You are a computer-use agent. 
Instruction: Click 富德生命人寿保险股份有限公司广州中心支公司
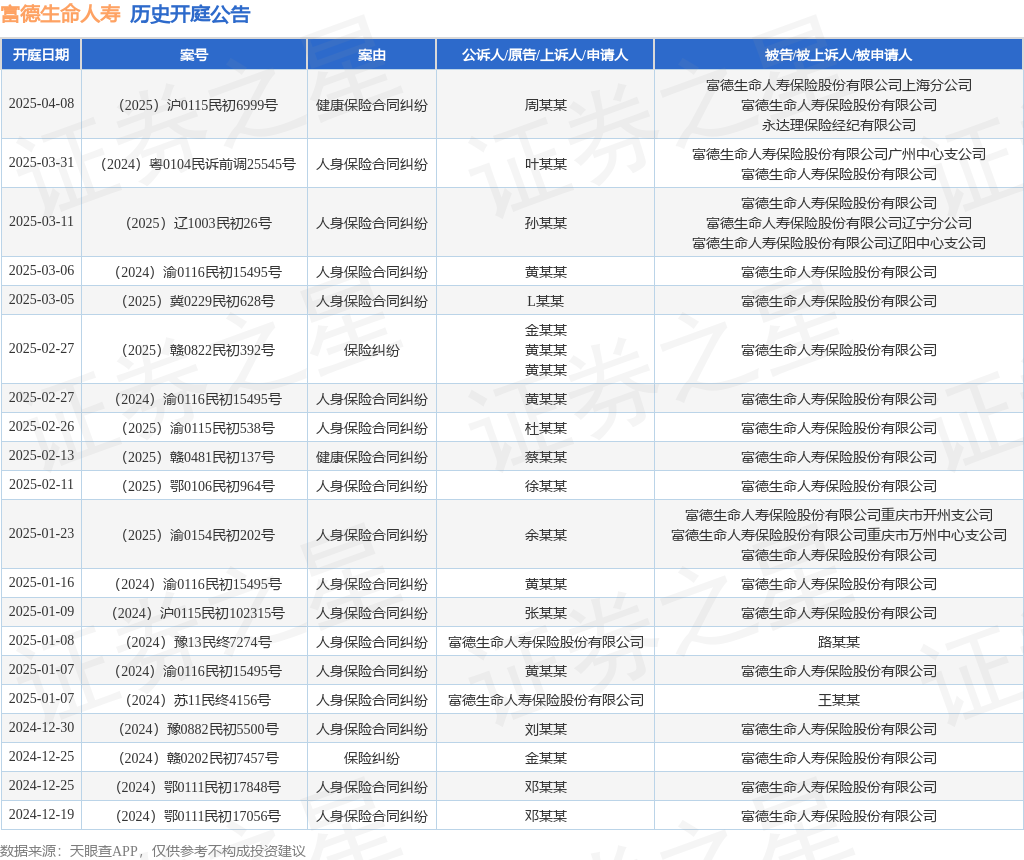839,154
